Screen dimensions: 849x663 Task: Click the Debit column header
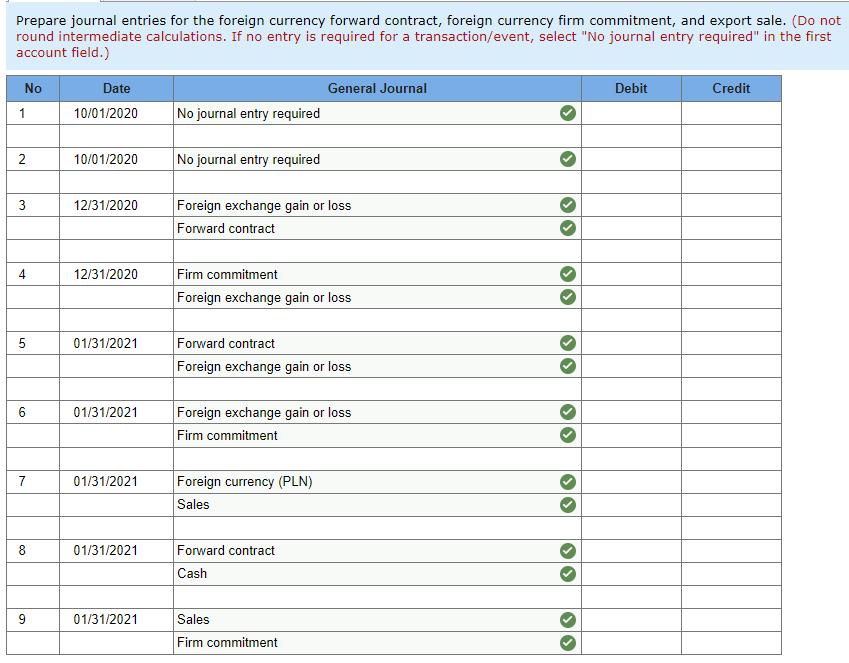[x=631, y=88]
